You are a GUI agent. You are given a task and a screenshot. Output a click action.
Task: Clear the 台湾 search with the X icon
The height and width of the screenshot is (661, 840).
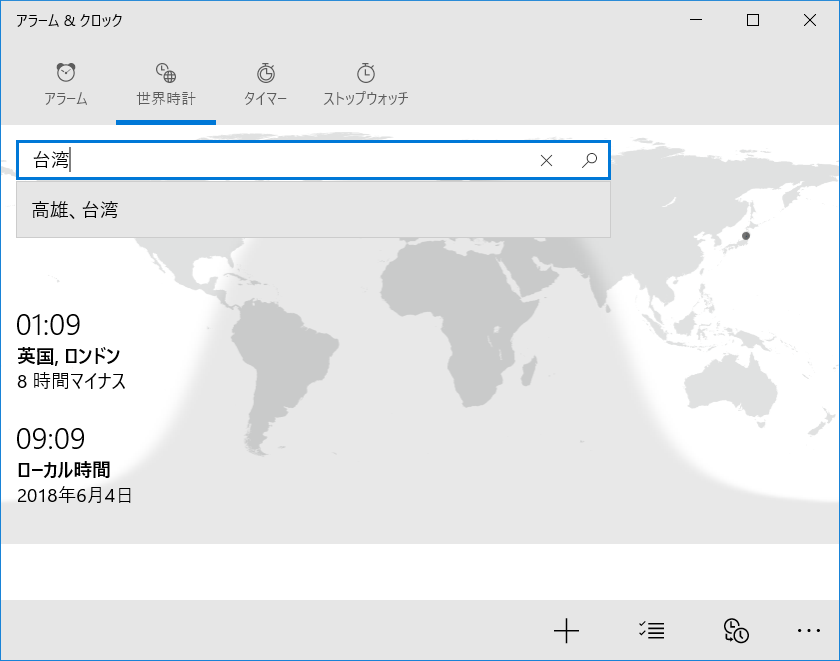pyautogui.click(x=547, y=160)
